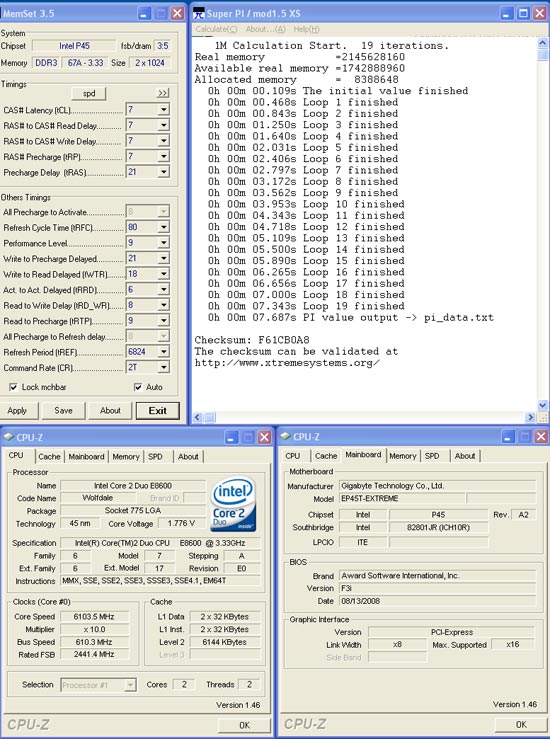Screen dimensions: 550x739
Task: Switch to Memory tab in right CPU-Z window
Action: (x=403, y=456)
